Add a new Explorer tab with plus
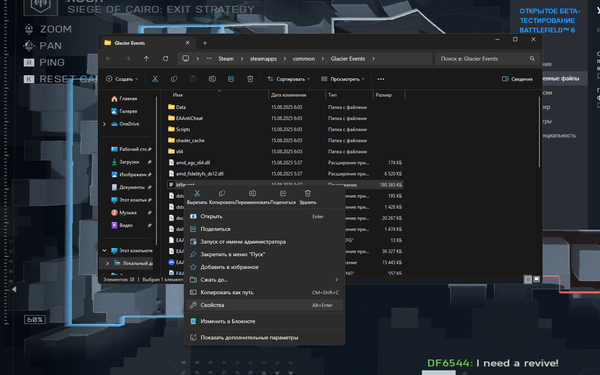 pos(205,43)
